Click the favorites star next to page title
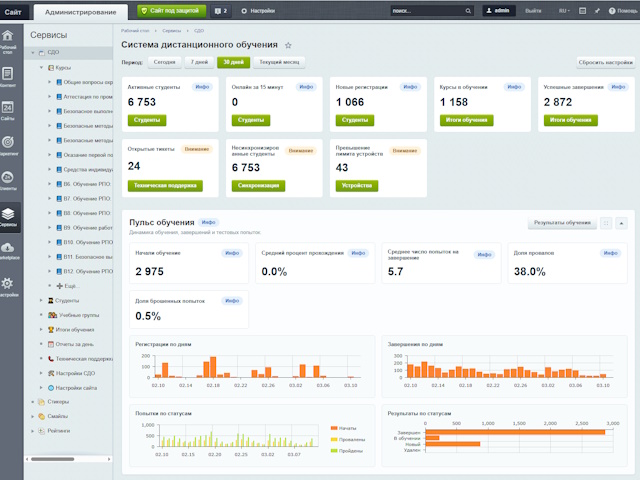 (x=288, y=45)
